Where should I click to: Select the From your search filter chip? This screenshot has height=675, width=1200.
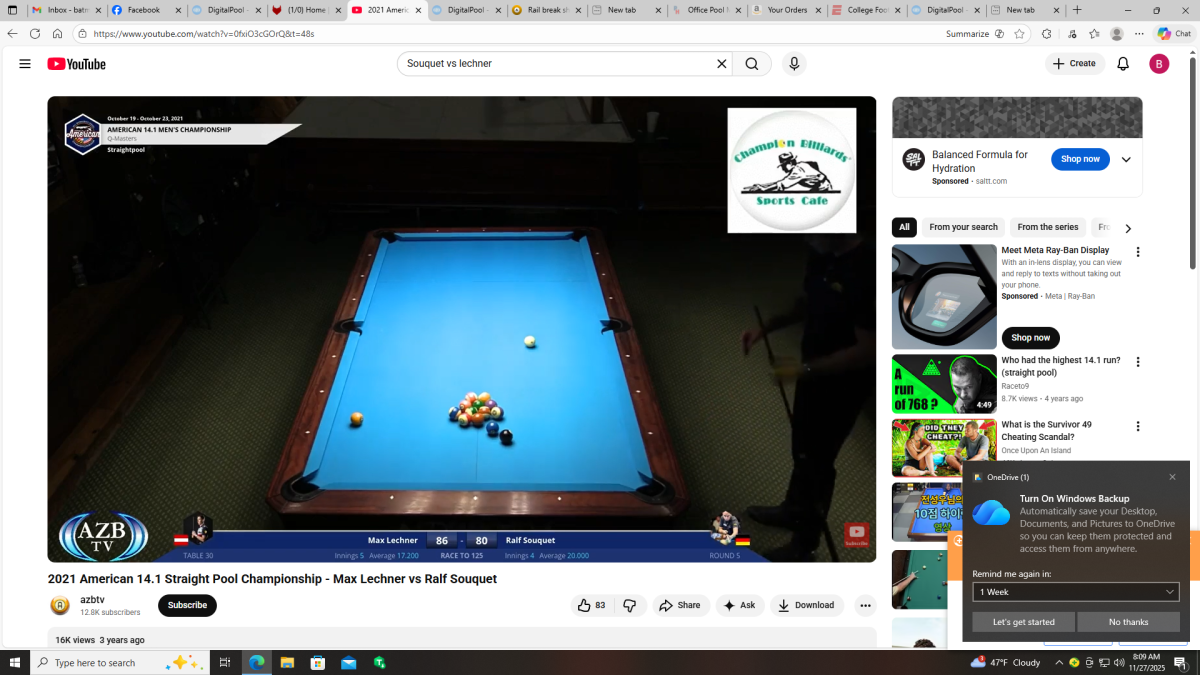point(963,228)
